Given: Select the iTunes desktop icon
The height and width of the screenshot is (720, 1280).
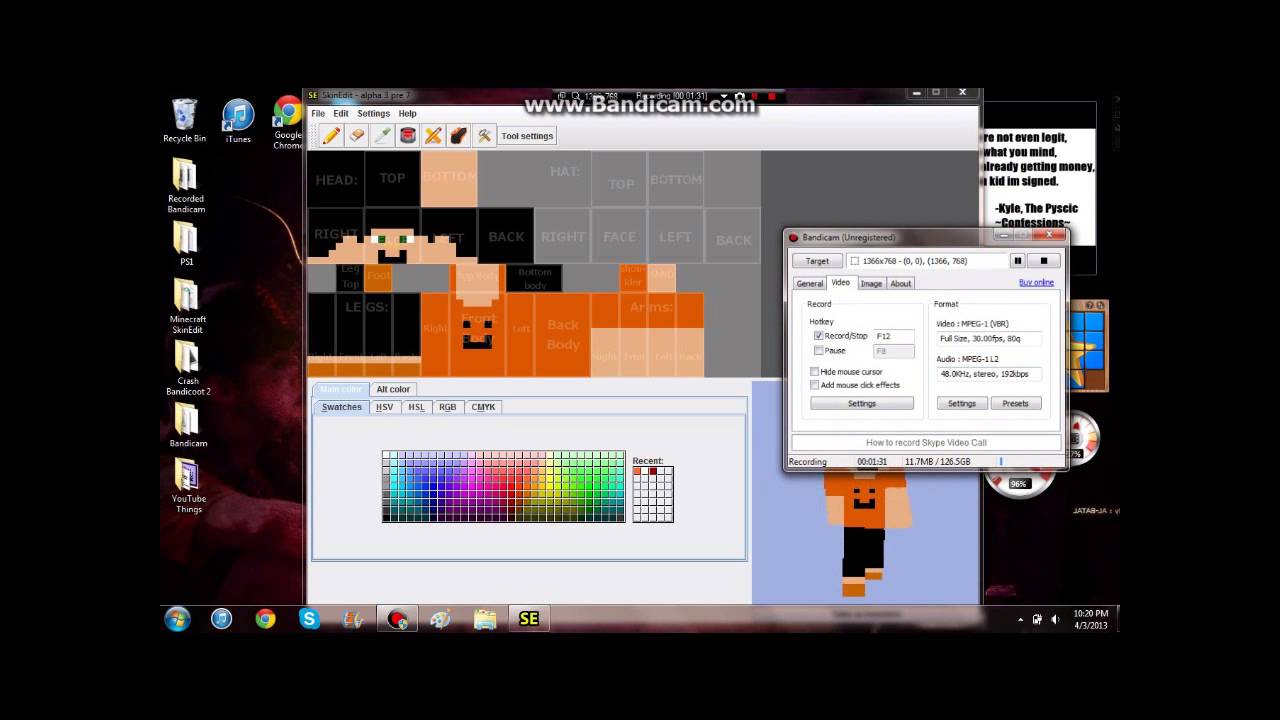Looking at the screenshot, I should click(238, 121).
